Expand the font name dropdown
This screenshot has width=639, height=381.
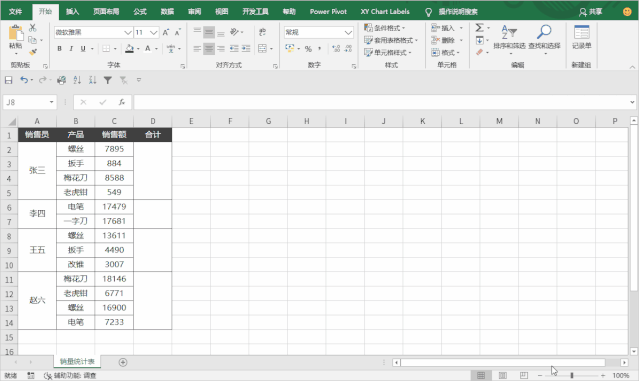coord(128,32)
